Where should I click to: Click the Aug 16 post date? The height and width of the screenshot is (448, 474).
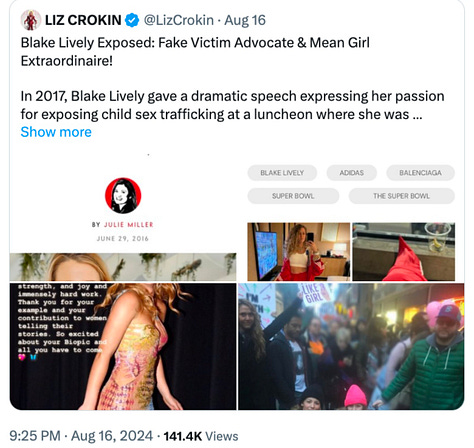[245, 20]
